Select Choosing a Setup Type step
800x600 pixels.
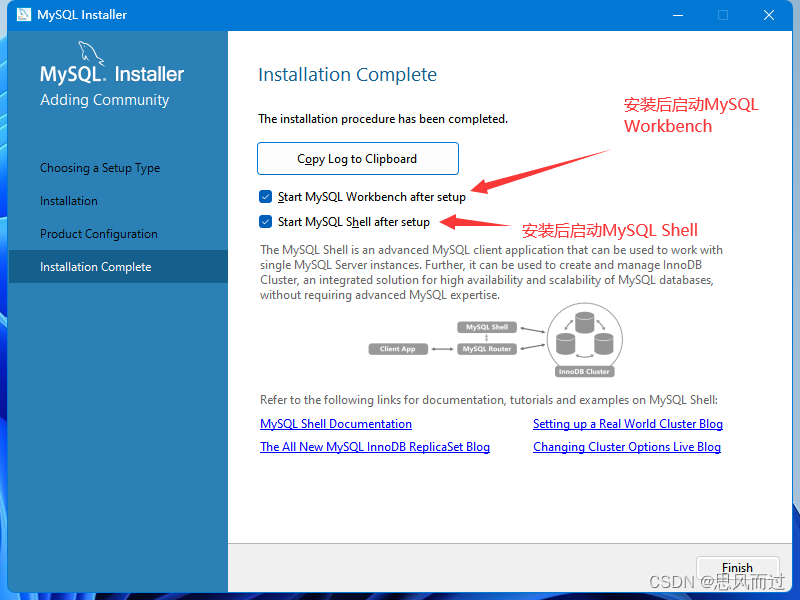click(100, 168)
